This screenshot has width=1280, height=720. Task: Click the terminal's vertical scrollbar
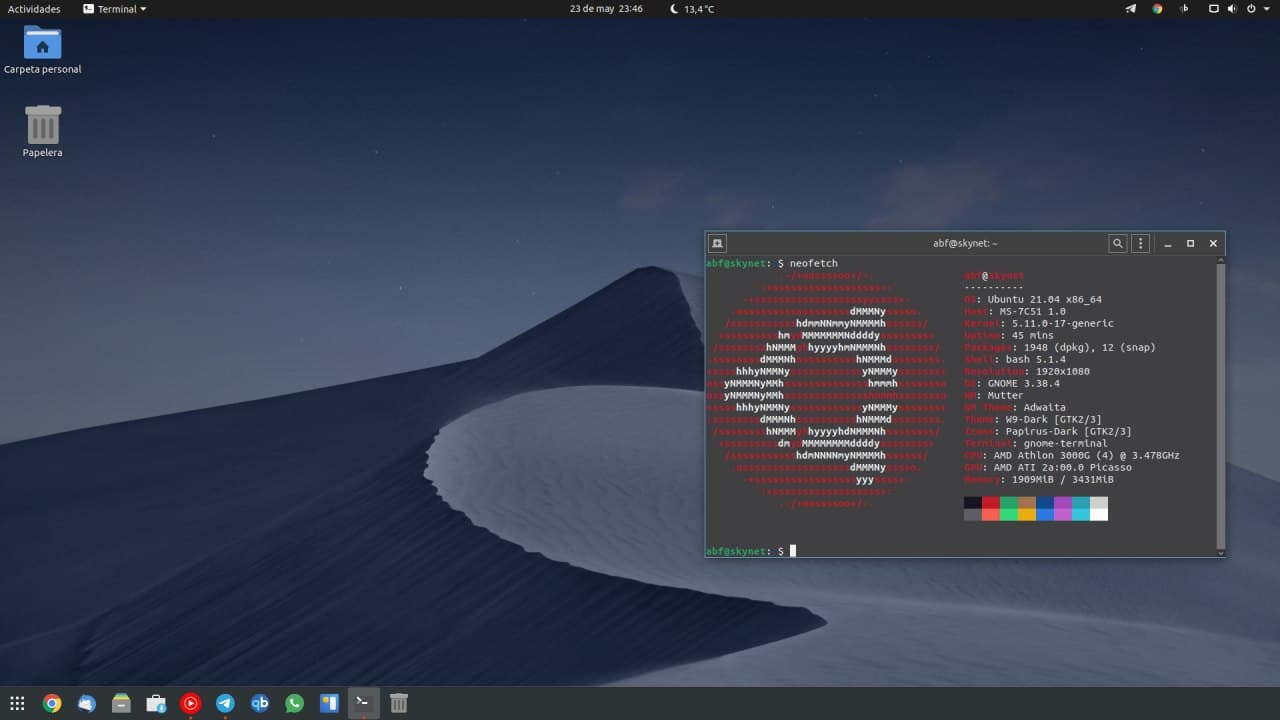click(x=1220, y=400)
